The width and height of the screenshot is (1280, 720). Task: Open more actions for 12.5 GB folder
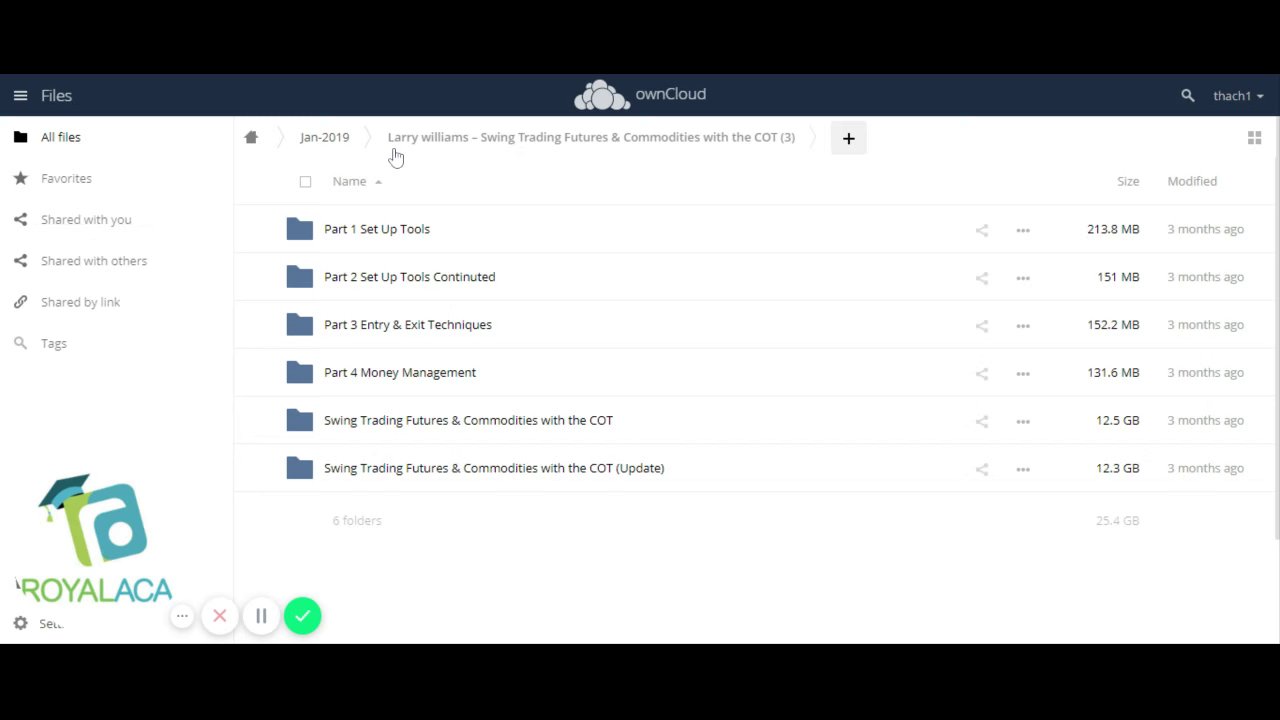(1023, 421)
